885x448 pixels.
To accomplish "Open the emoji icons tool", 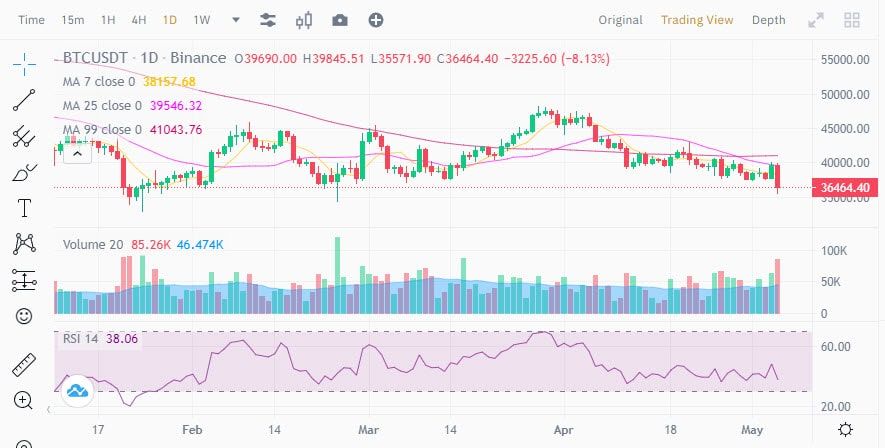I will (x=24, y=316).
